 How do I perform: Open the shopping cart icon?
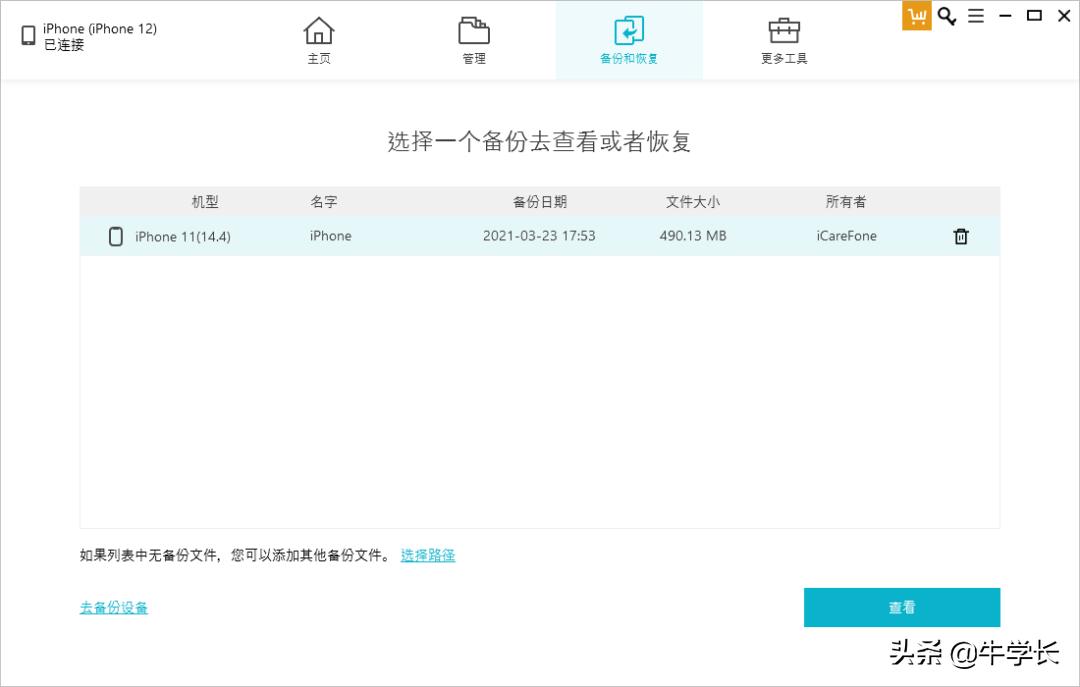(916, 16)
